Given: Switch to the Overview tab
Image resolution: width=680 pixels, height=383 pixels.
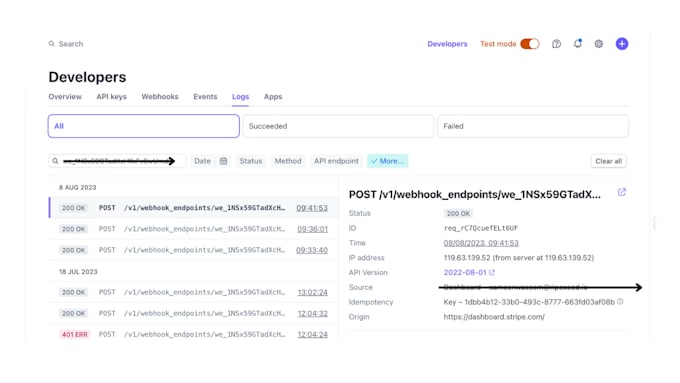Looking at the screenshot, I should tap(65, 97).
